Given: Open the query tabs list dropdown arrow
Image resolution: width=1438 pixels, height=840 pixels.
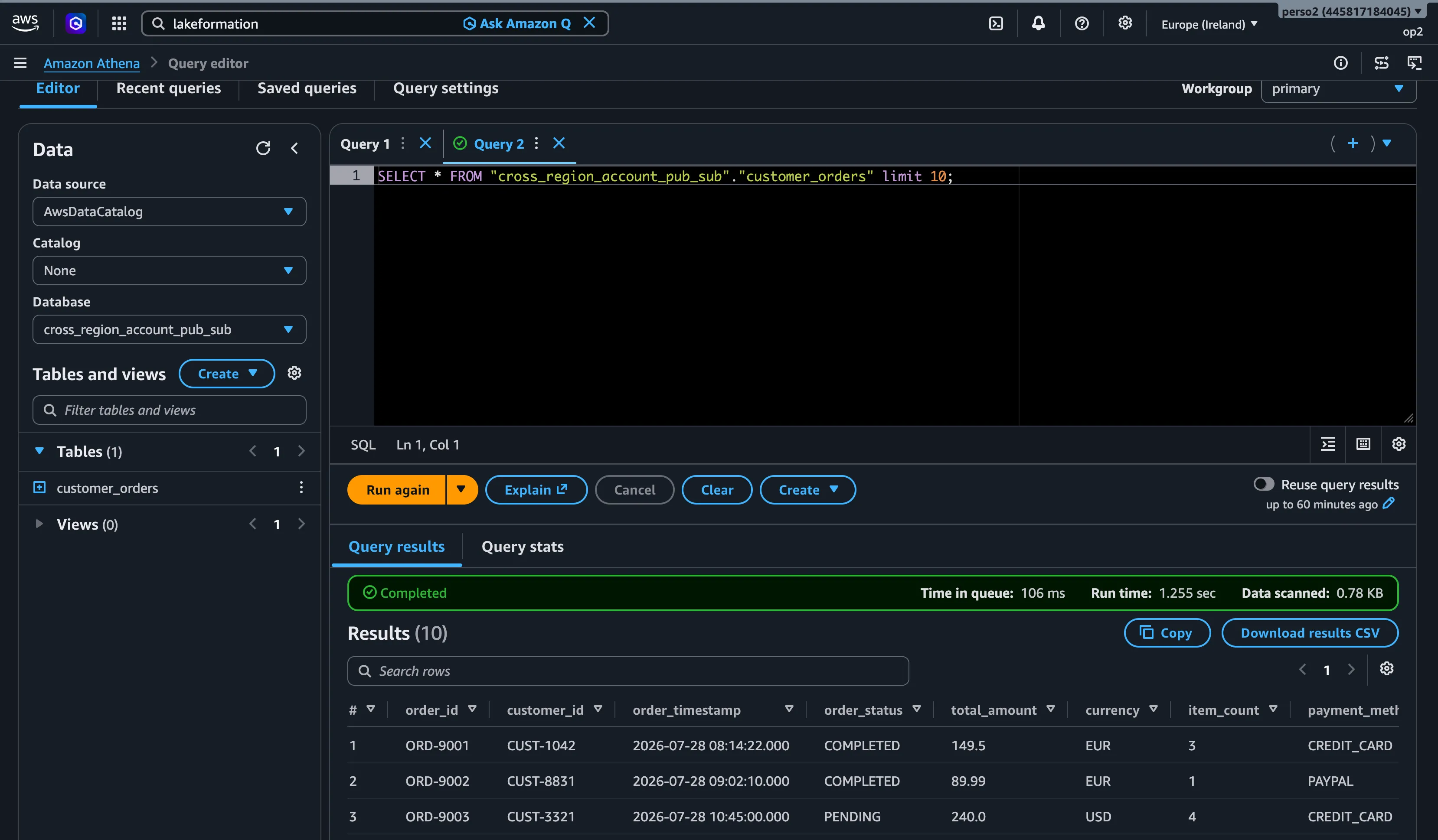Looking at the screenshot, I should click(1387, 143).
